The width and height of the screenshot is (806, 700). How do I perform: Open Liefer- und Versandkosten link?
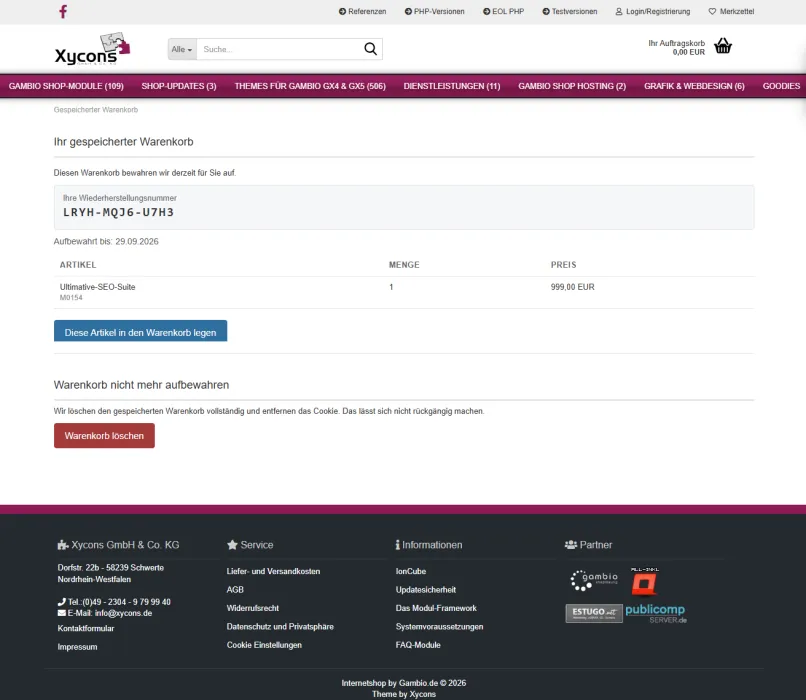pyautogui.click(x=273, y=571)
